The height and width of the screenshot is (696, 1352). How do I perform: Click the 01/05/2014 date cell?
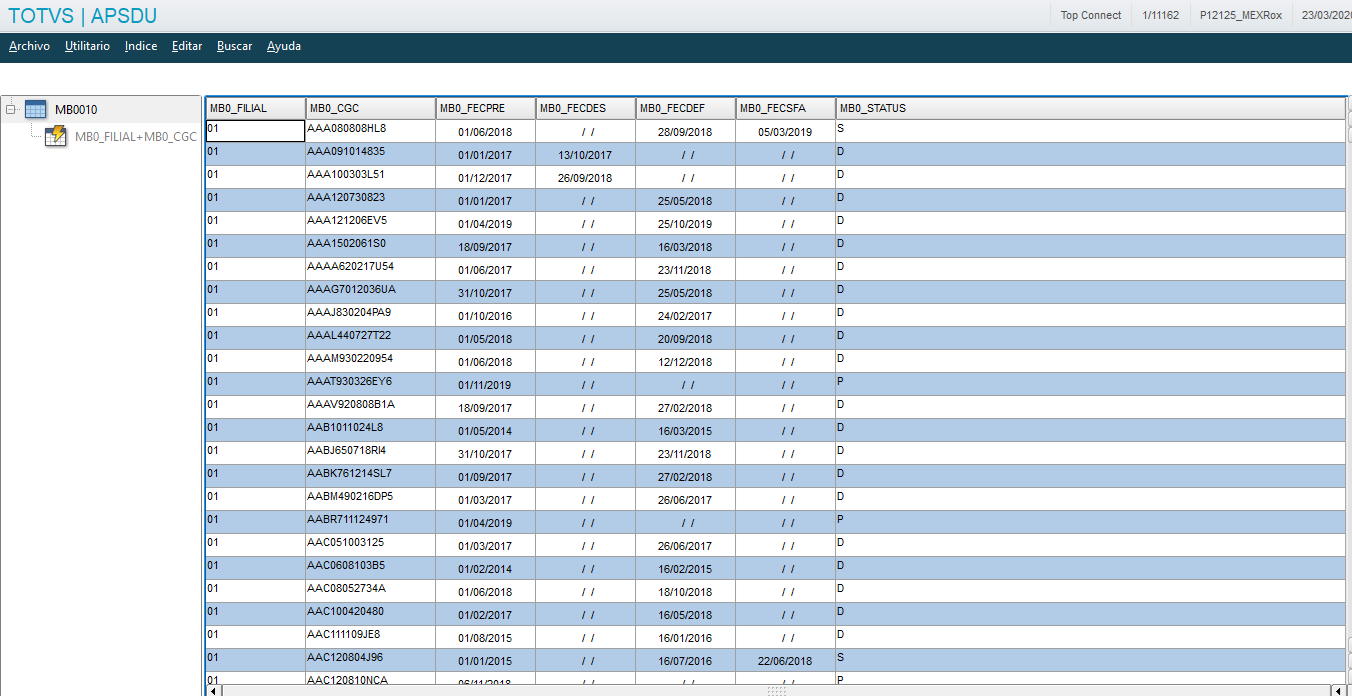coord(485,431)
